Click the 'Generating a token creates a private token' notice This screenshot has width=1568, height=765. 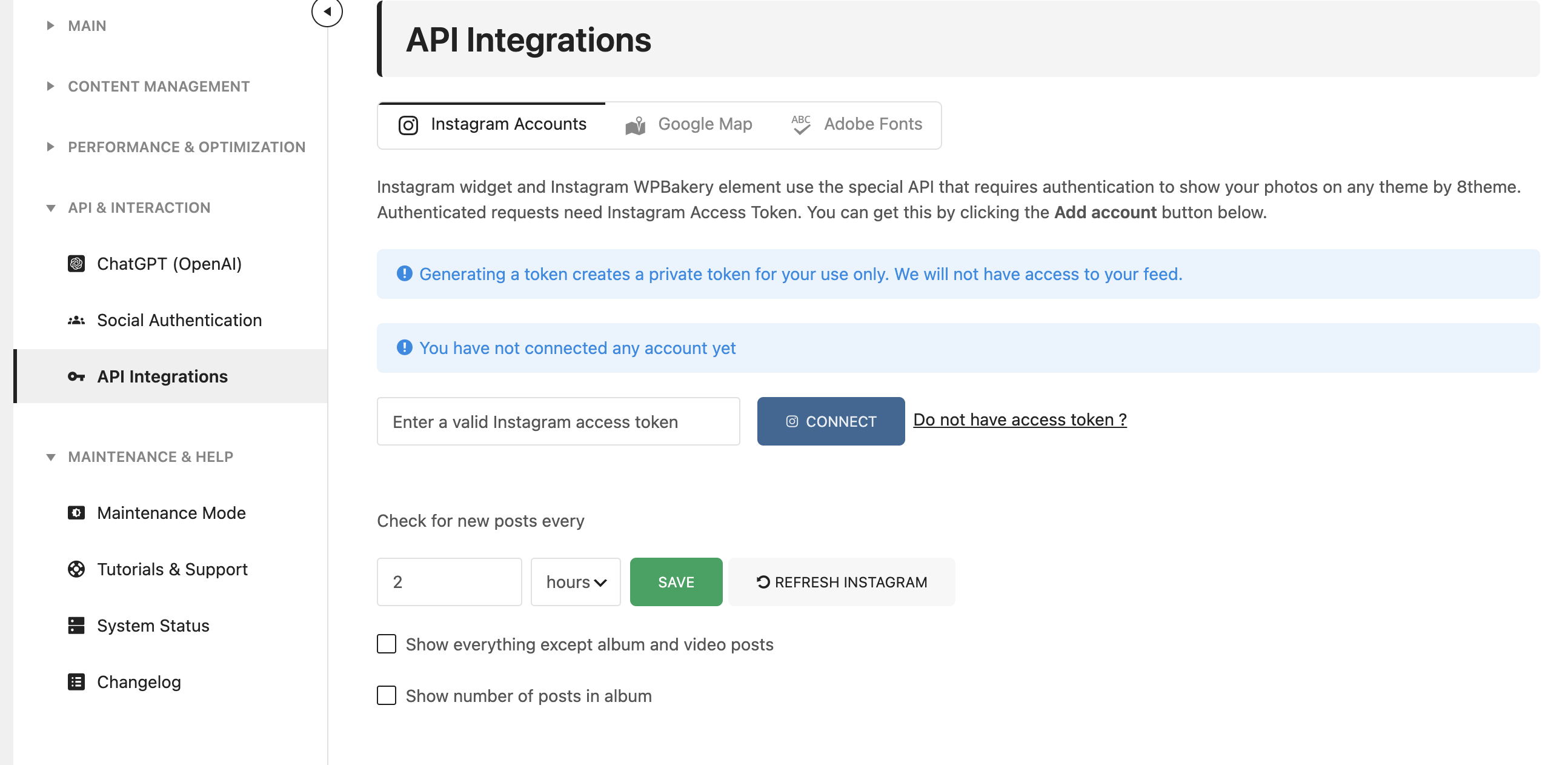point(958,273)
